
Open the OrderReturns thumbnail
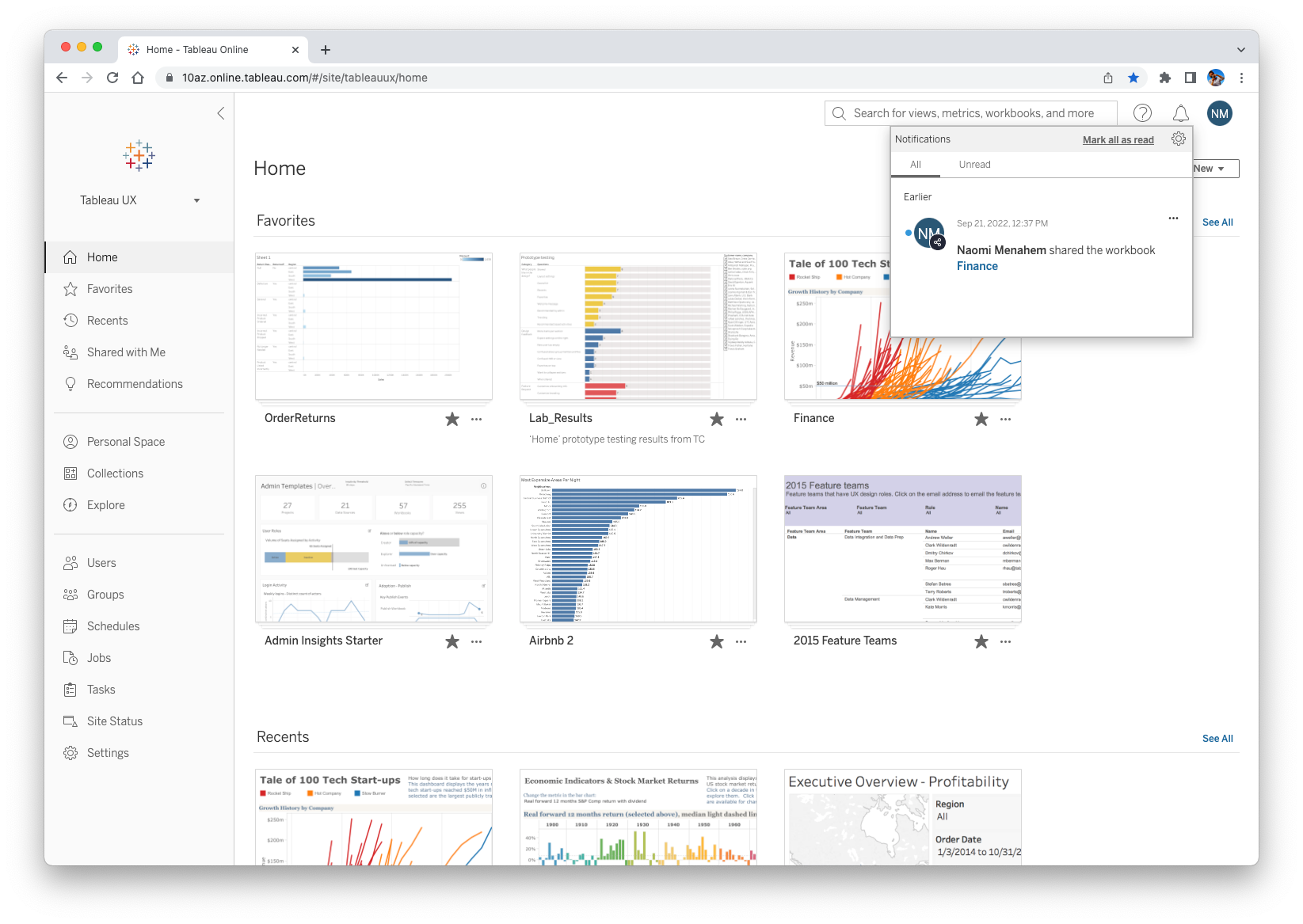pyautogui.click(x=374, y=326)
